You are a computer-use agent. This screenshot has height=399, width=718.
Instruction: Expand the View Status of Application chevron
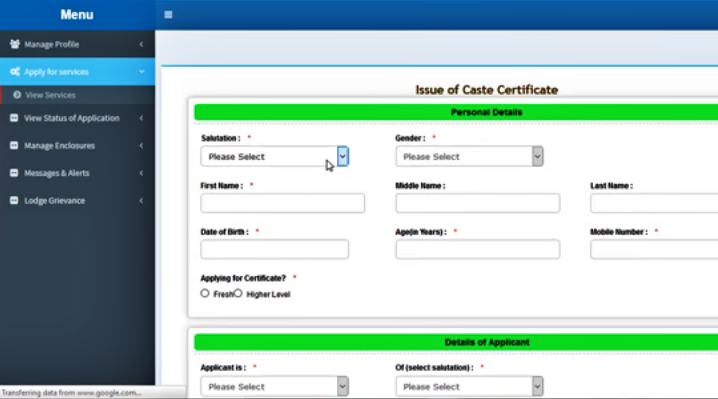click(x=141, y=118)
